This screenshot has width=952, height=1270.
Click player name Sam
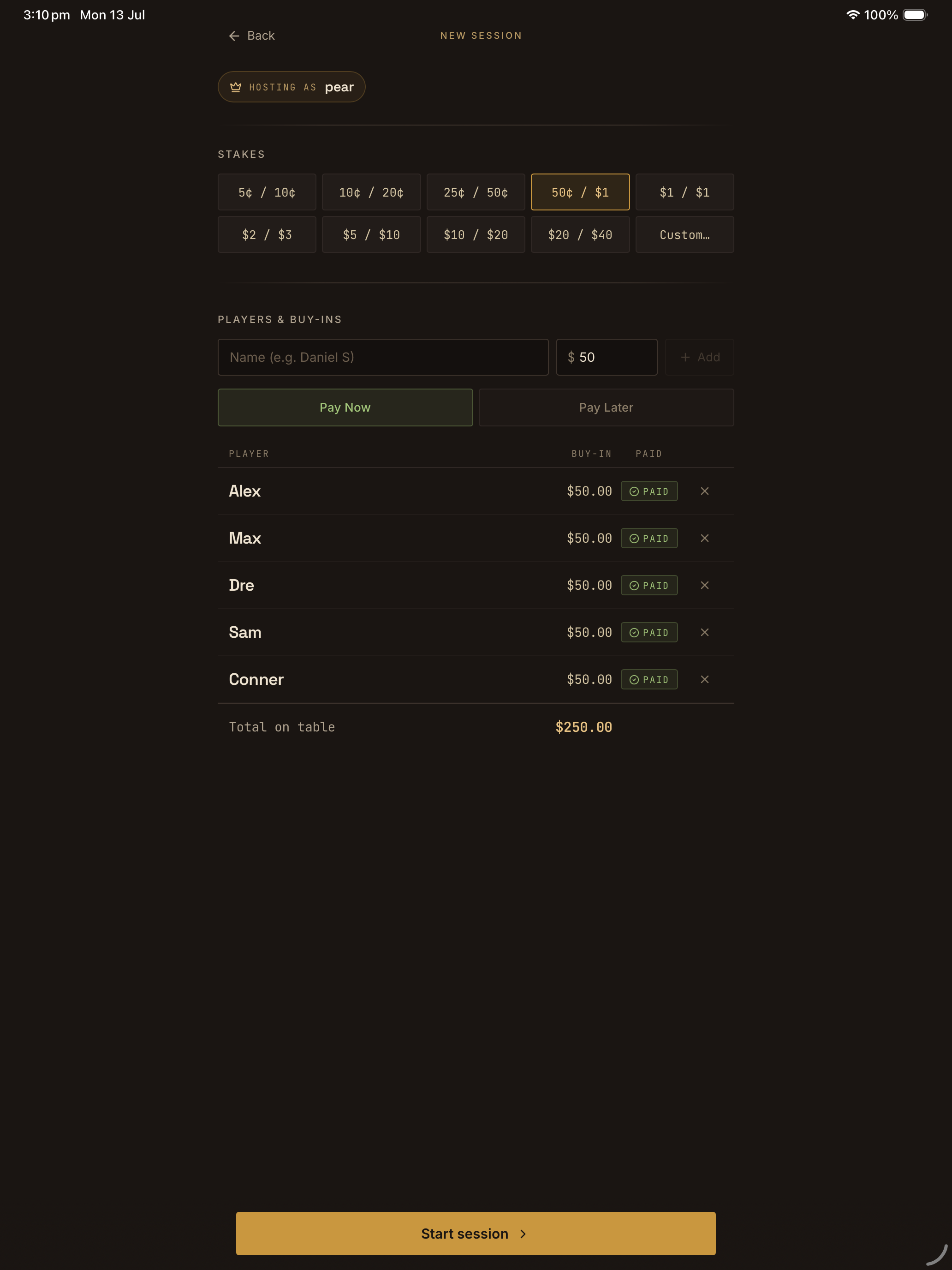pyautogui.click(x=245, y=633)
